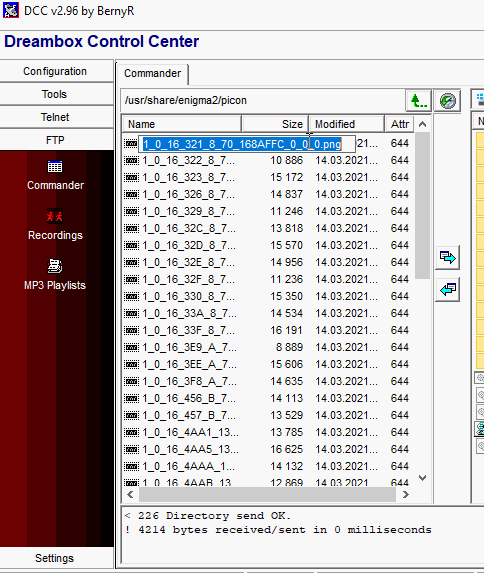Click the size value 14 132

click(287, 466)
